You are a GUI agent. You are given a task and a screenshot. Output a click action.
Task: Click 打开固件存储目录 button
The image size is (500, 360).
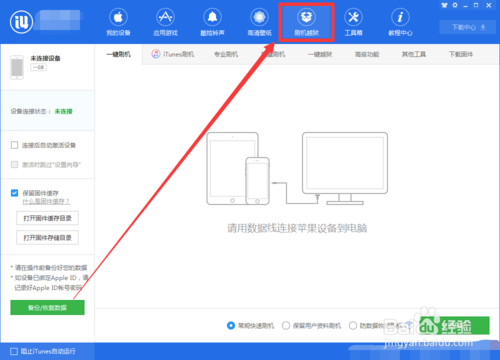pos(47,238)
